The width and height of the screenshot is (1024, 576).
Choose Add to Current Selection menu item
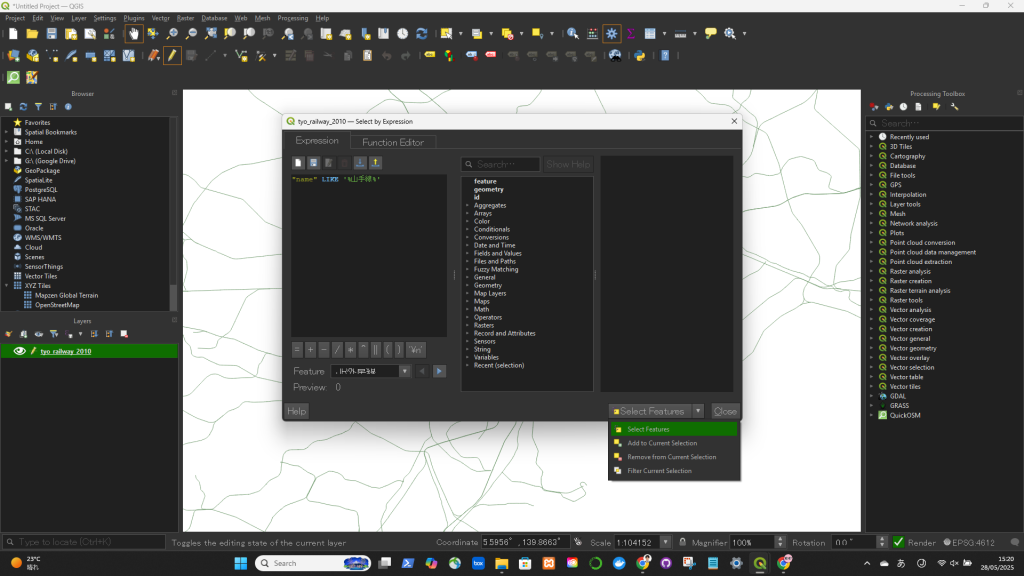(x=661, y=443)
